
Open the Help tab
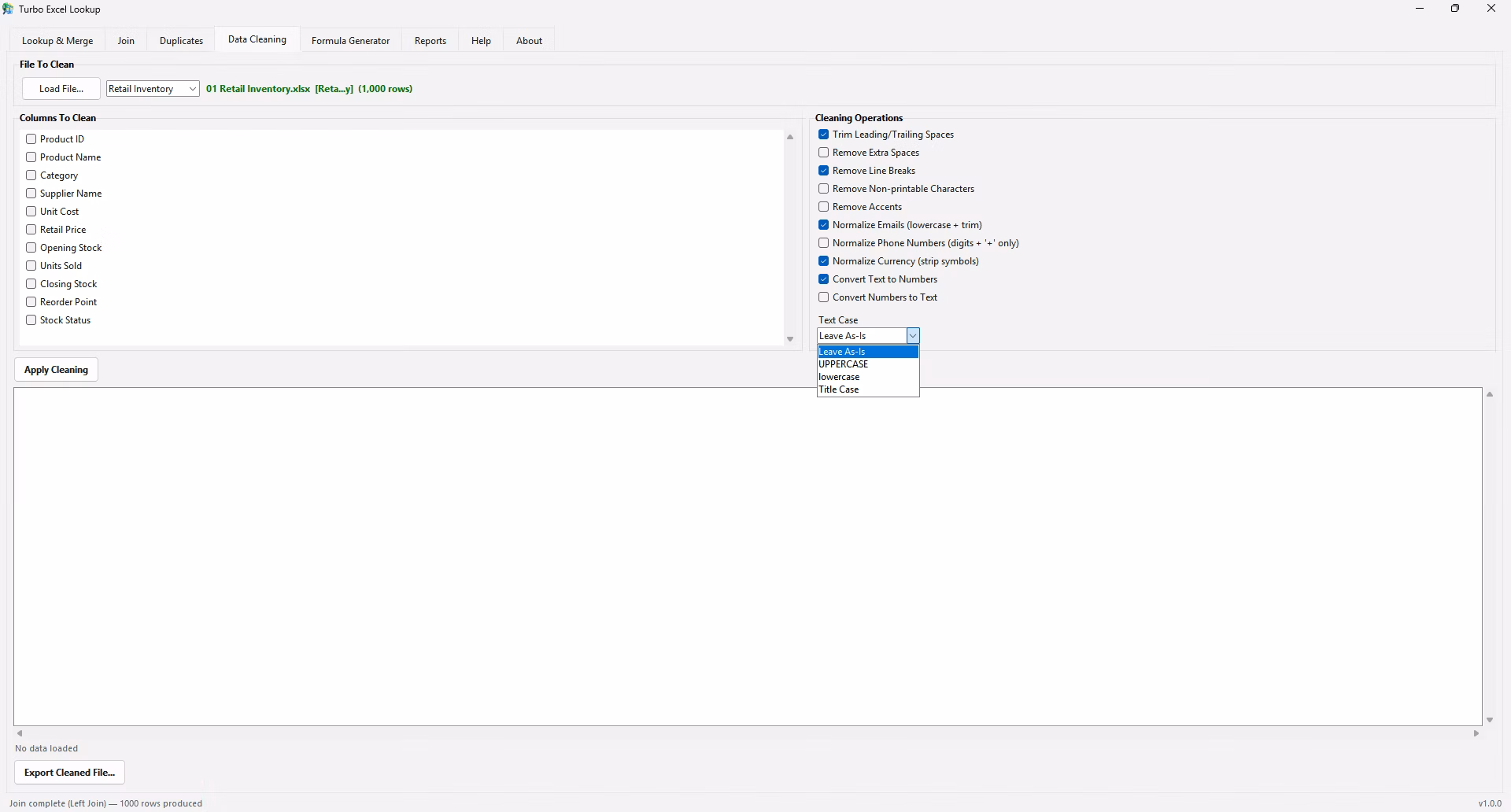[x=481, y=41]
